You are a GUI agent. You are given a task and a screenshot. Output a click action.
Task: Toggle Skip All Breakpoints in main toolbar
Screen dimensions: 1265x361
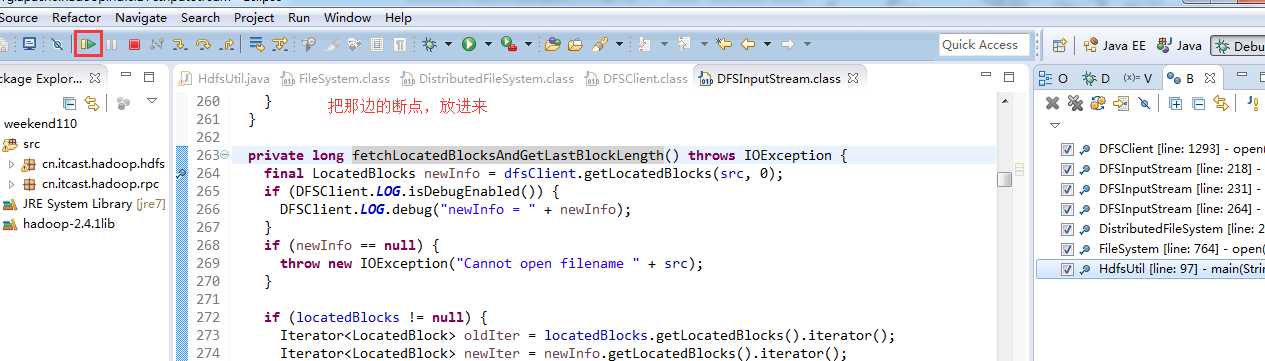pos(57,44)
